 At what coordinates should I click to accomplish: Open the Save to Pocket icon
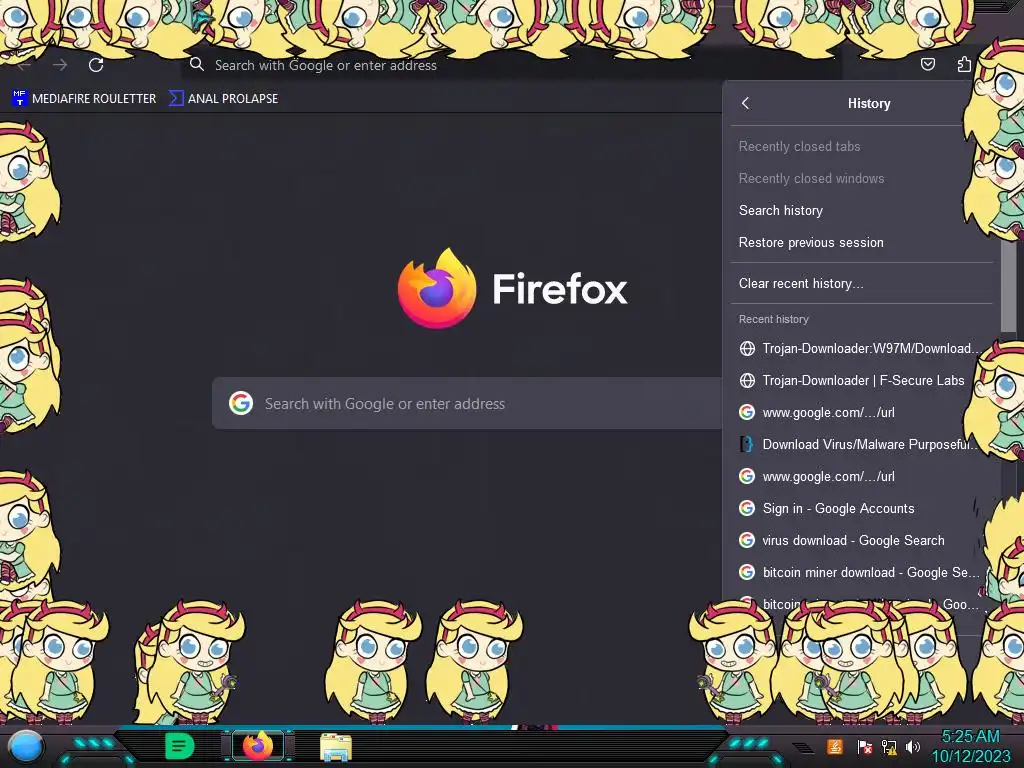(927, 64)
